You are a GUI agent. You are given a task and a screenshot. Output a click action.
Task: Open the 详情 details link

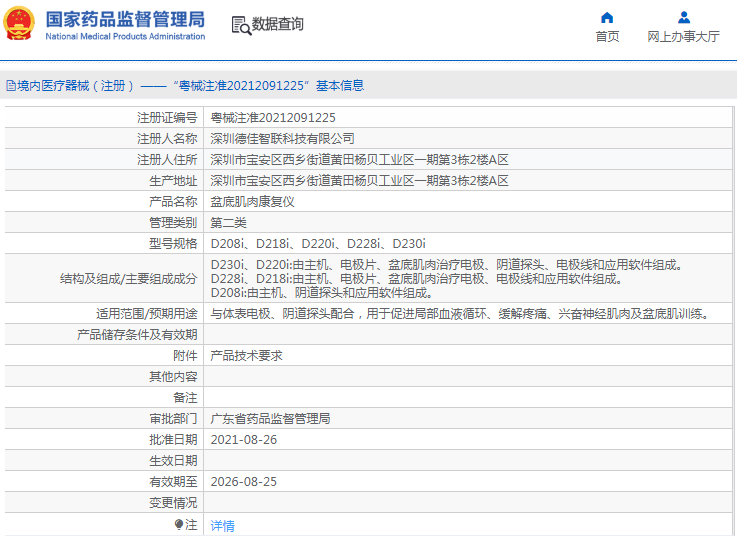click(x=222, y=525)
